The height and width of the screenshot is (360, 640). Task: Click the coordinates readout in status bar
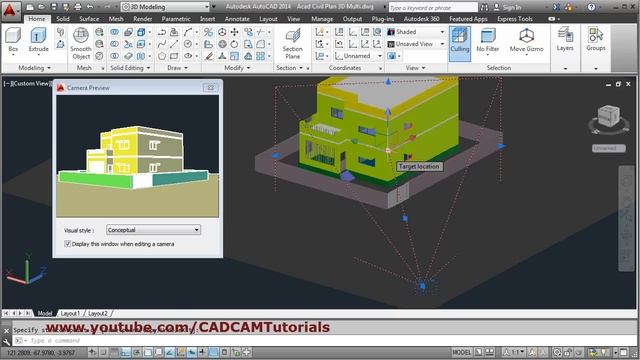click(41, 352)
